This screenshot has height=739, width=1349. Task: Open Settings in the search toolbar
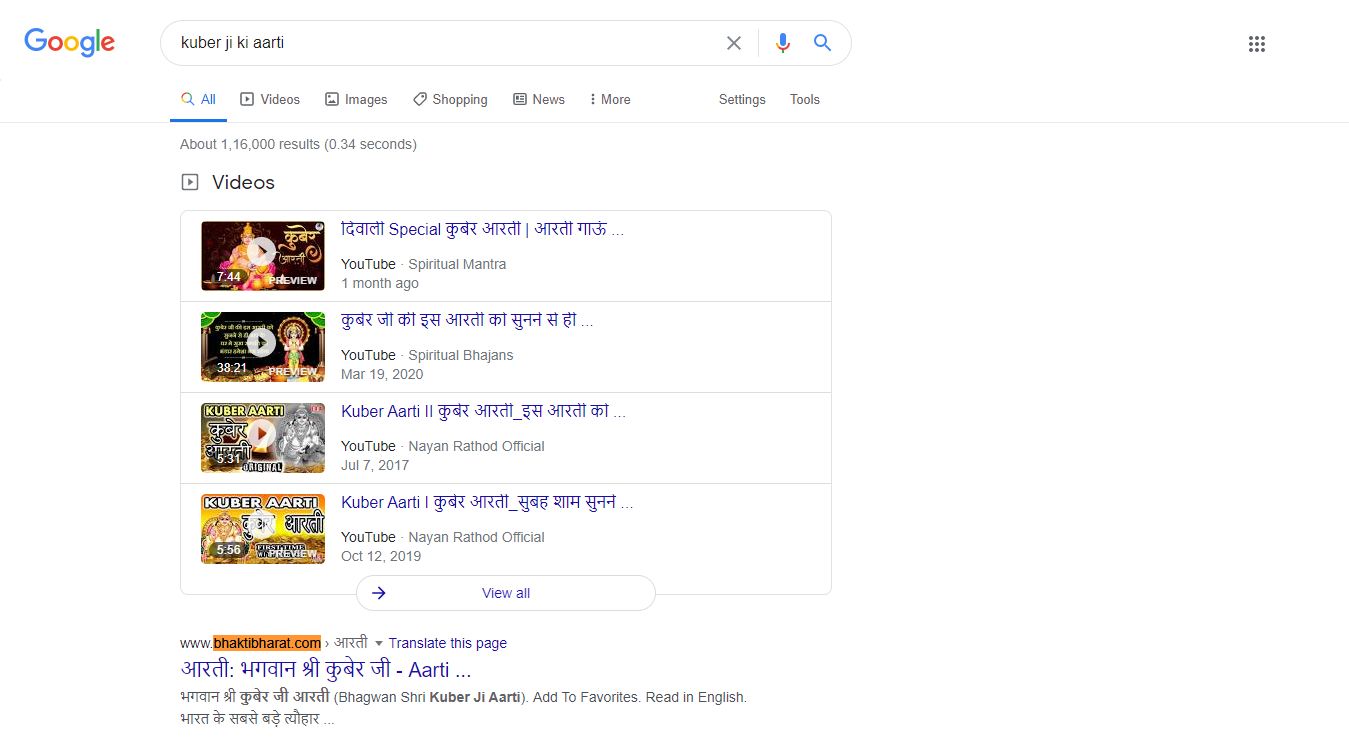(x=742, y=99)
